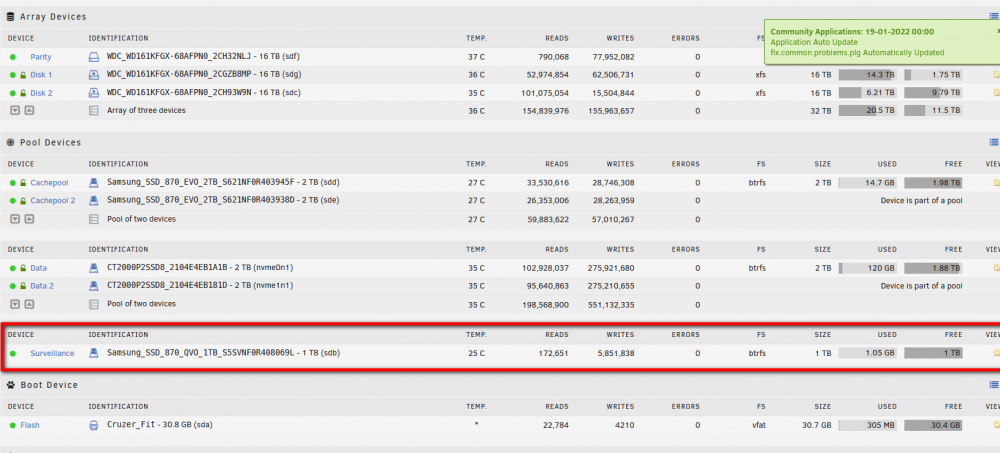
Task: Click identification text CT2000P2SSD8_2104E4EB1A1B
Action: pos(165,268)
